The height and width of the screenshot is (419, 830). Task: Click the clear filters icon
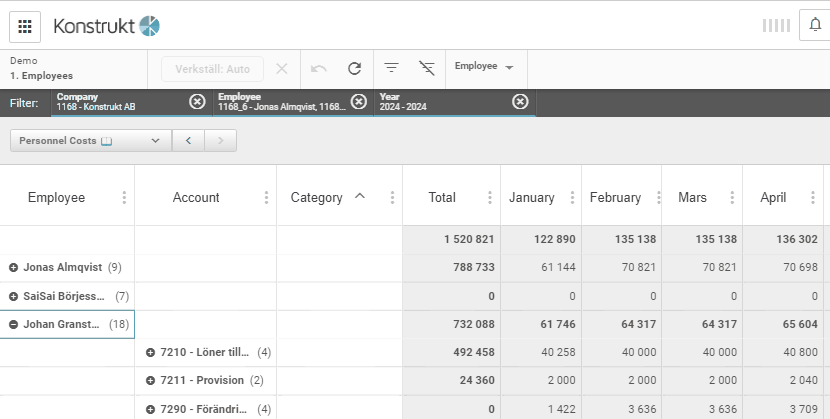click(427, 69)
